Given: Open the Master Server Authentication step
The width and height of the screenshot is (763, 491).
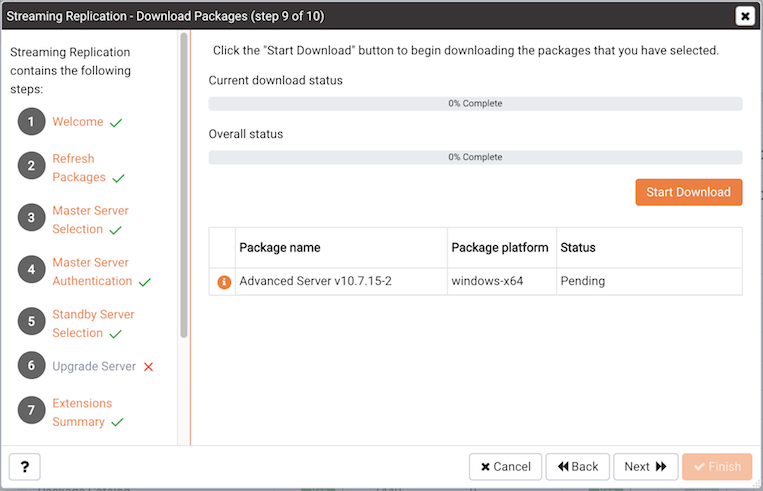Looking at the screenshot, I should point(92,272).
